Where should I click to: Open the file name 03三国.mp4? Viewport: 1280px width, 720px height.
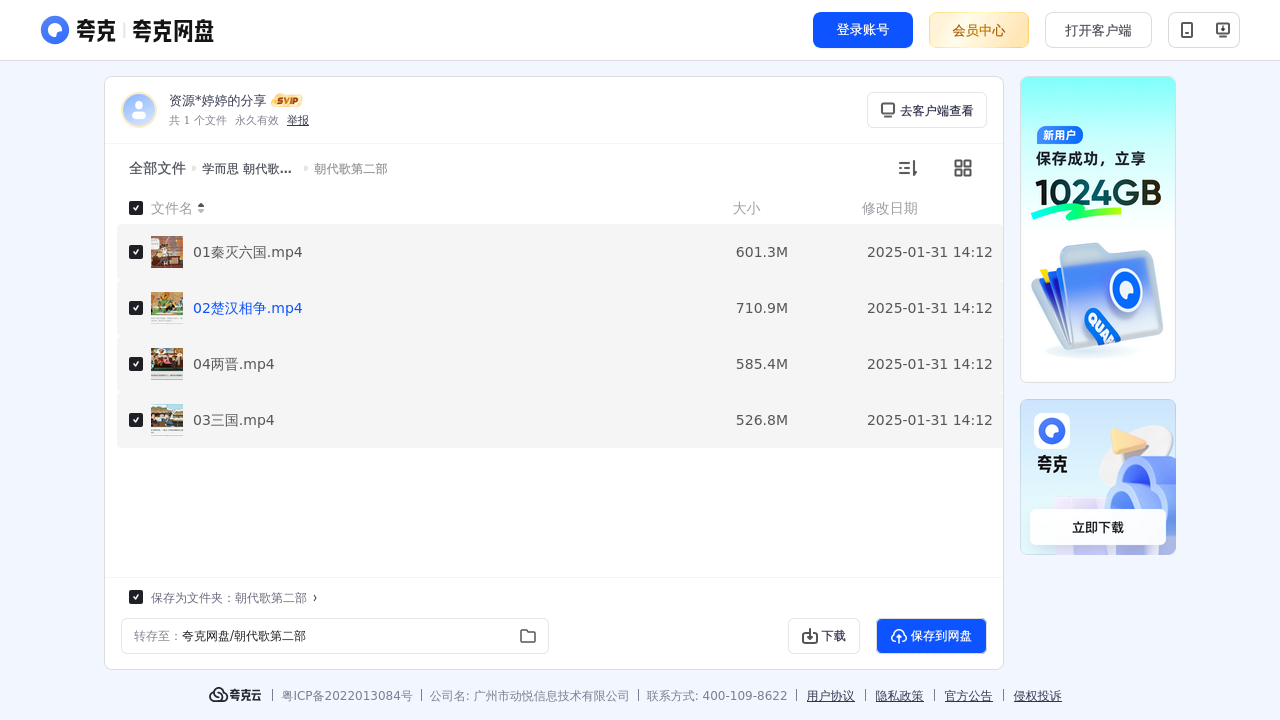(234, 420)
